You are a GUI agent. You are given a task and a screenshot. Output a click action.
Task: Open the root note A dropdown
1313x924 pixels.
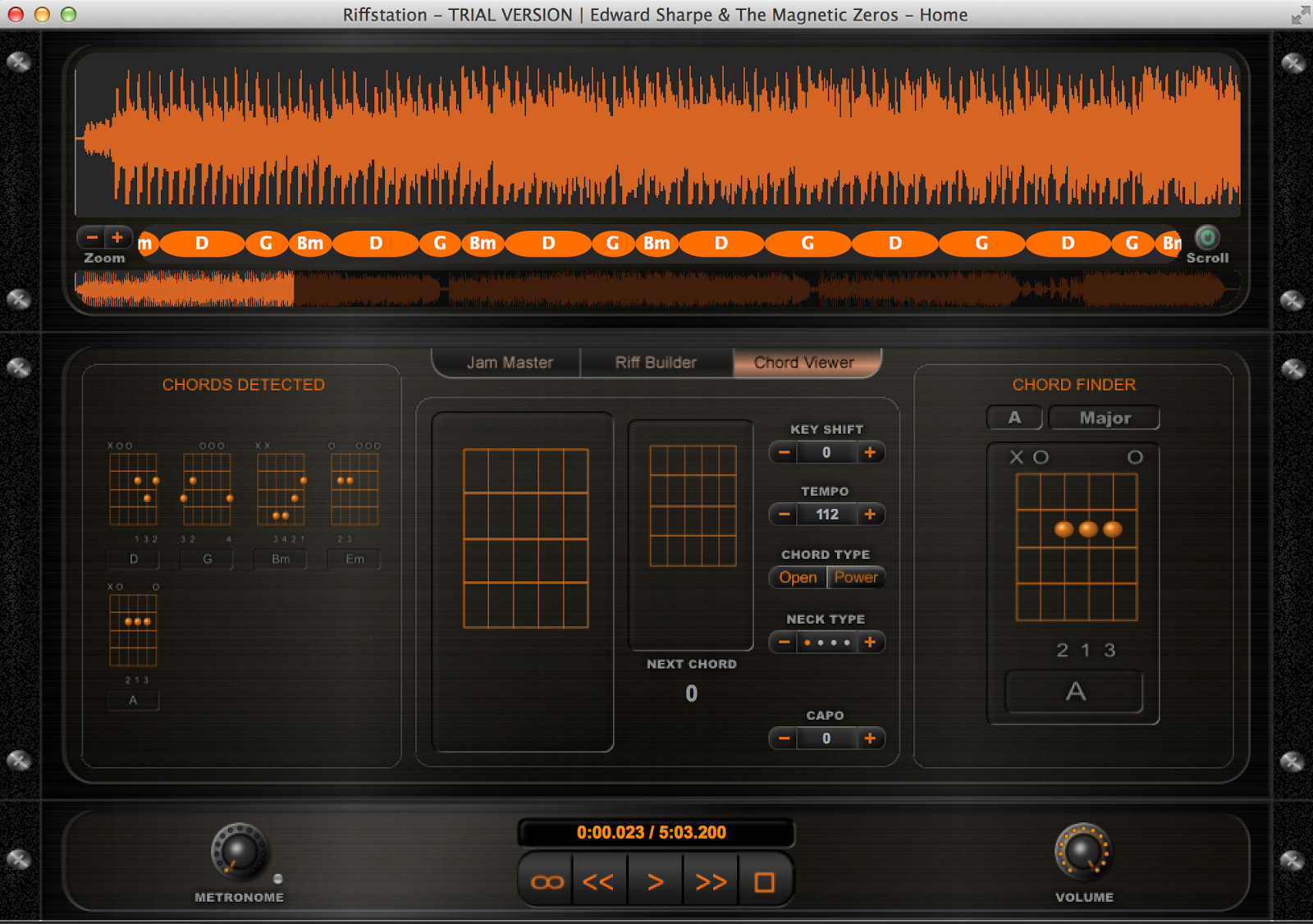[1014, 418]
